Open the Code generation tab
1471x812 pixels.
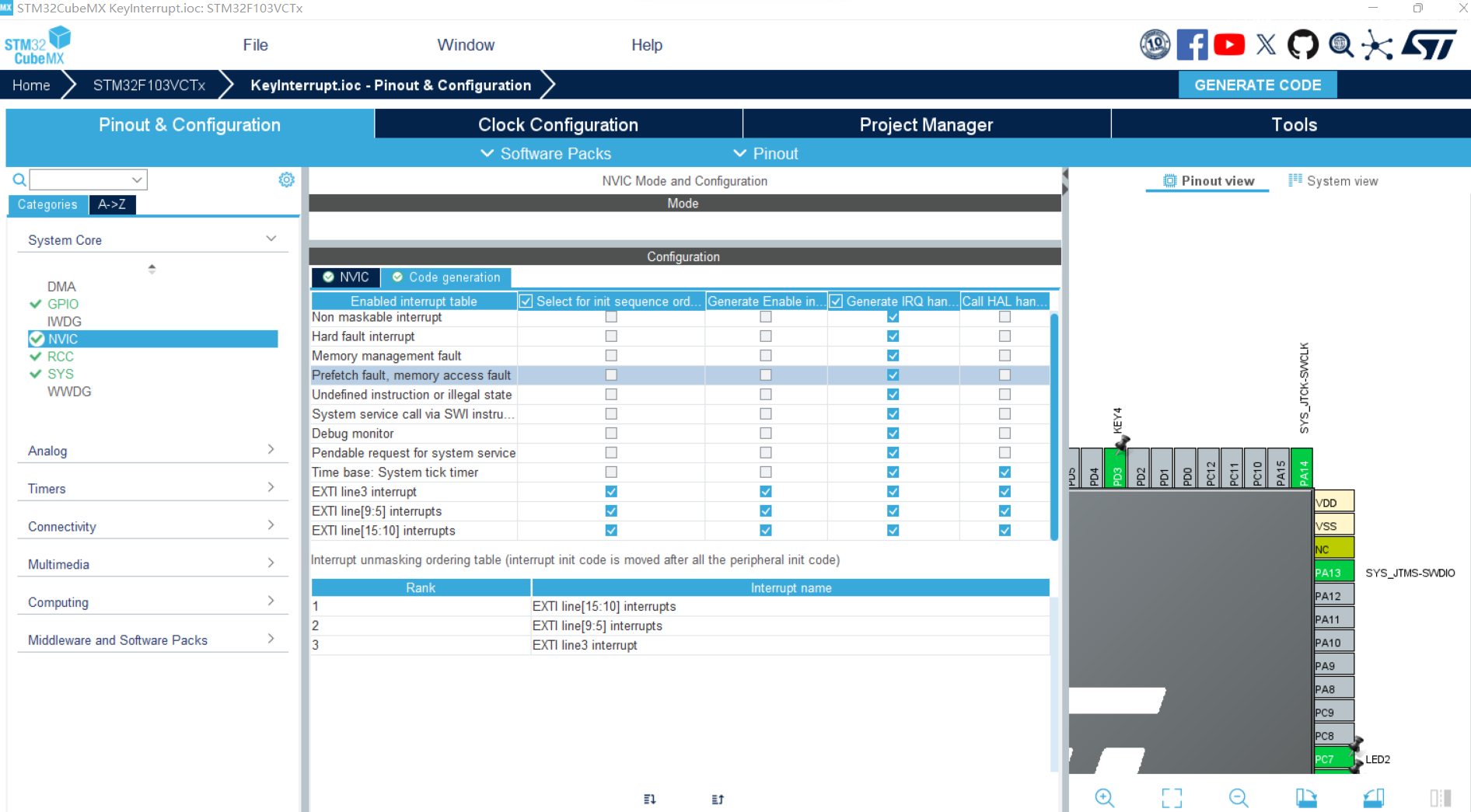point(447,277)
